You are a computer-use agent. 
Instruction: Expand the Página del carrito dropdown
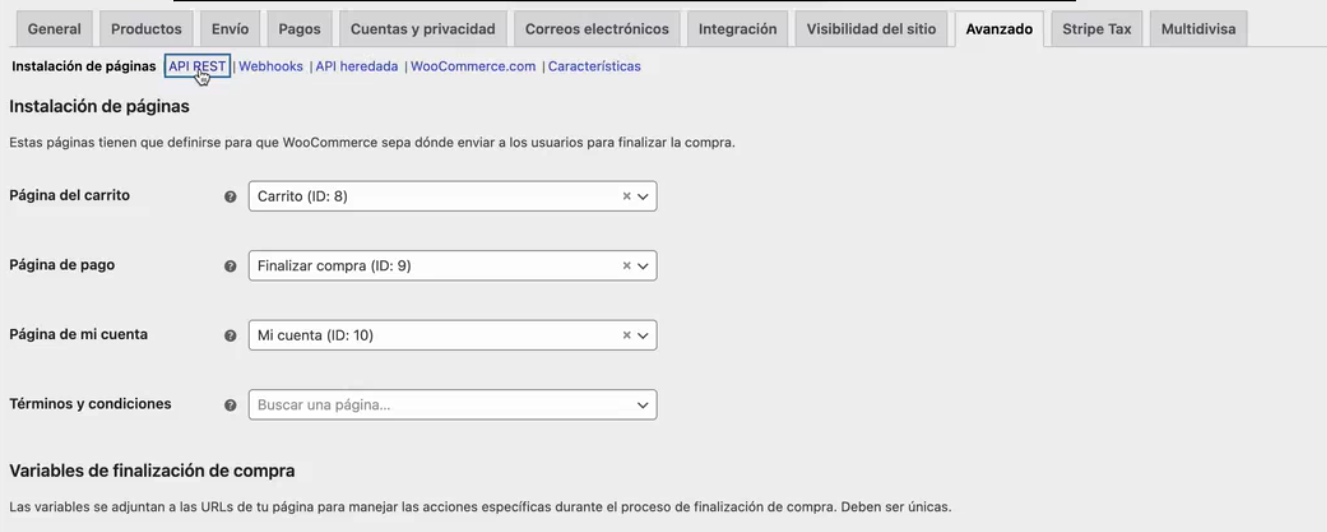643,197
